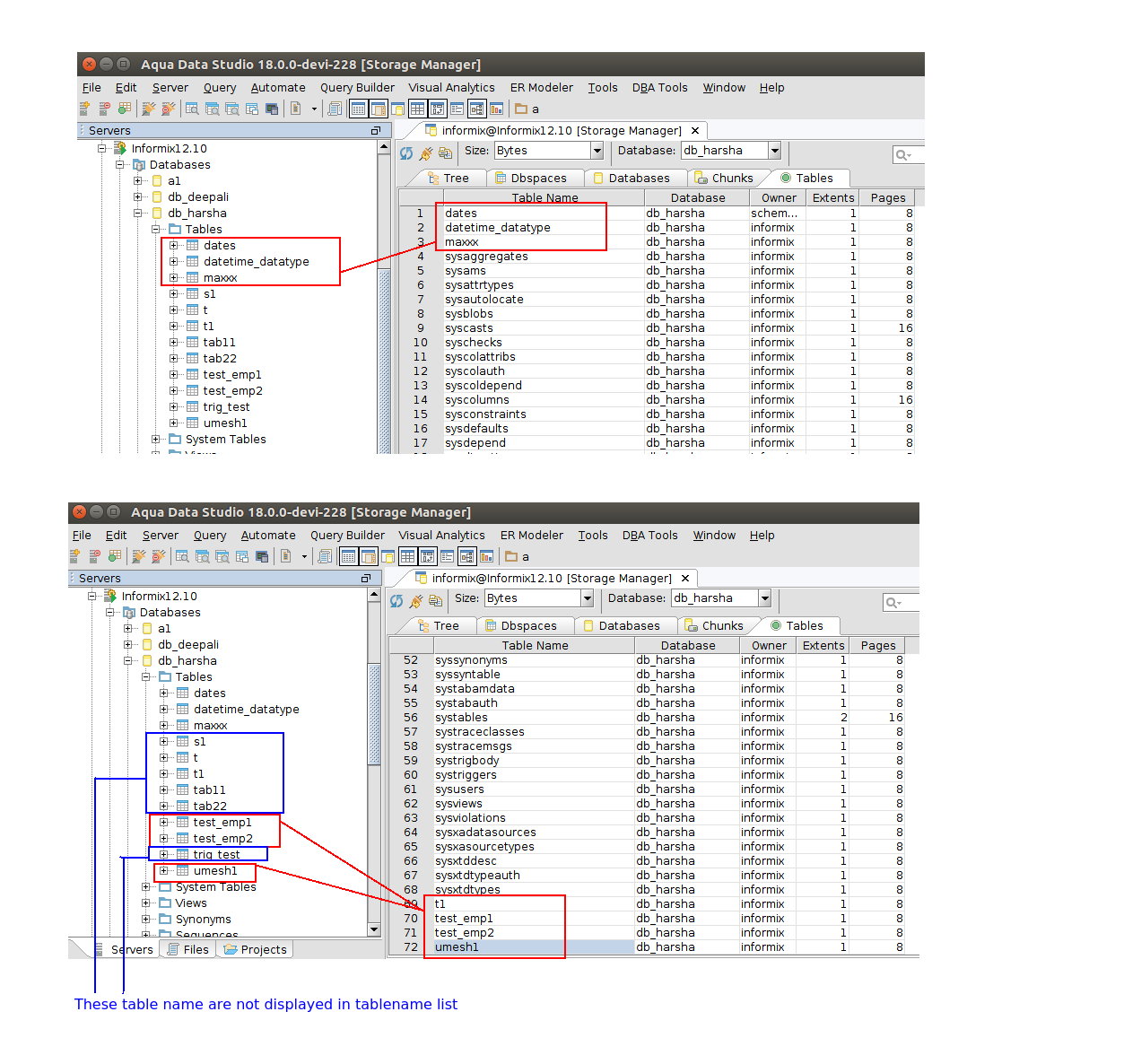Collapse db_harsha node in lower Servers tree

[x=128, y=661]
